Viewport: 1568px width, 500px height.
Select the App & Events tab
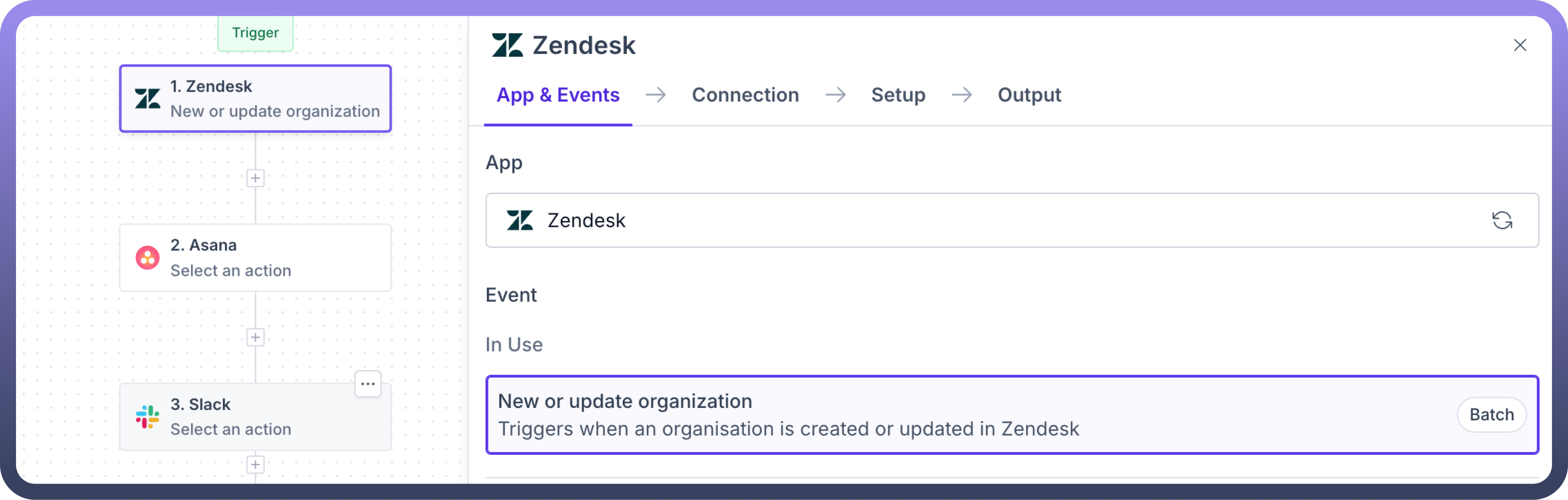click(558, 95)
